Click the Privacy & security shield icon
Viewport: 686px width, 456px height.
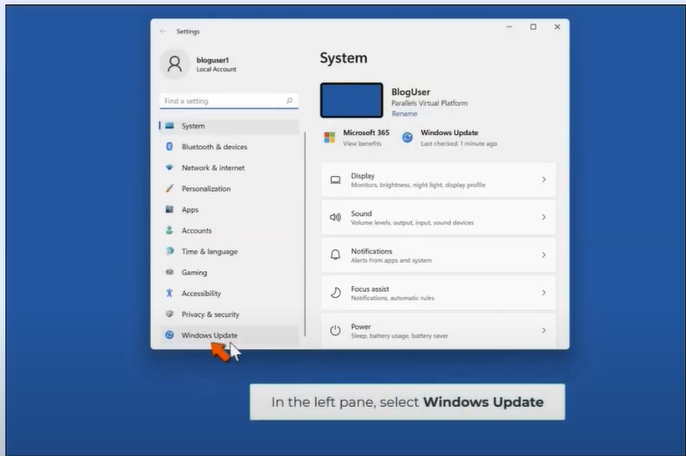point(170,314)
